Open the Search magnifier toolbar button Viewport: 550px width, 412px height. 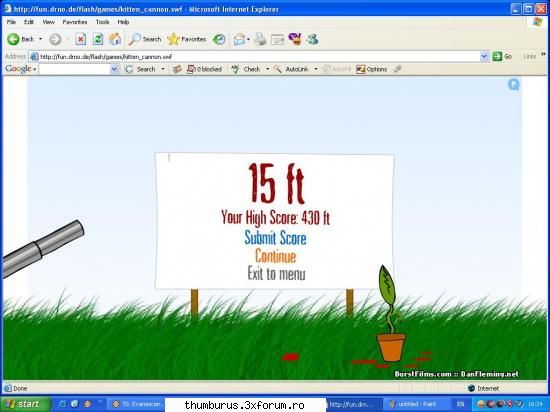(145, 39)
